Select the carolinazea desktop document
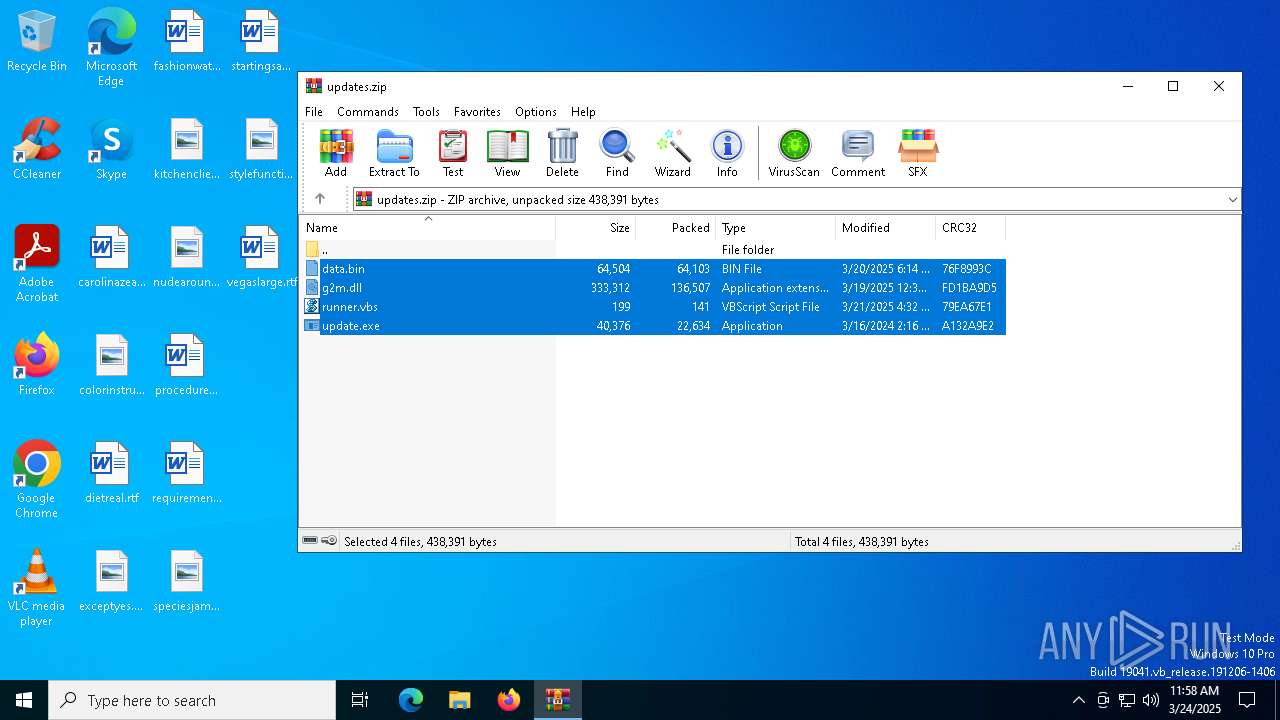Screen dimensions: 1280x720 (111, 258)
